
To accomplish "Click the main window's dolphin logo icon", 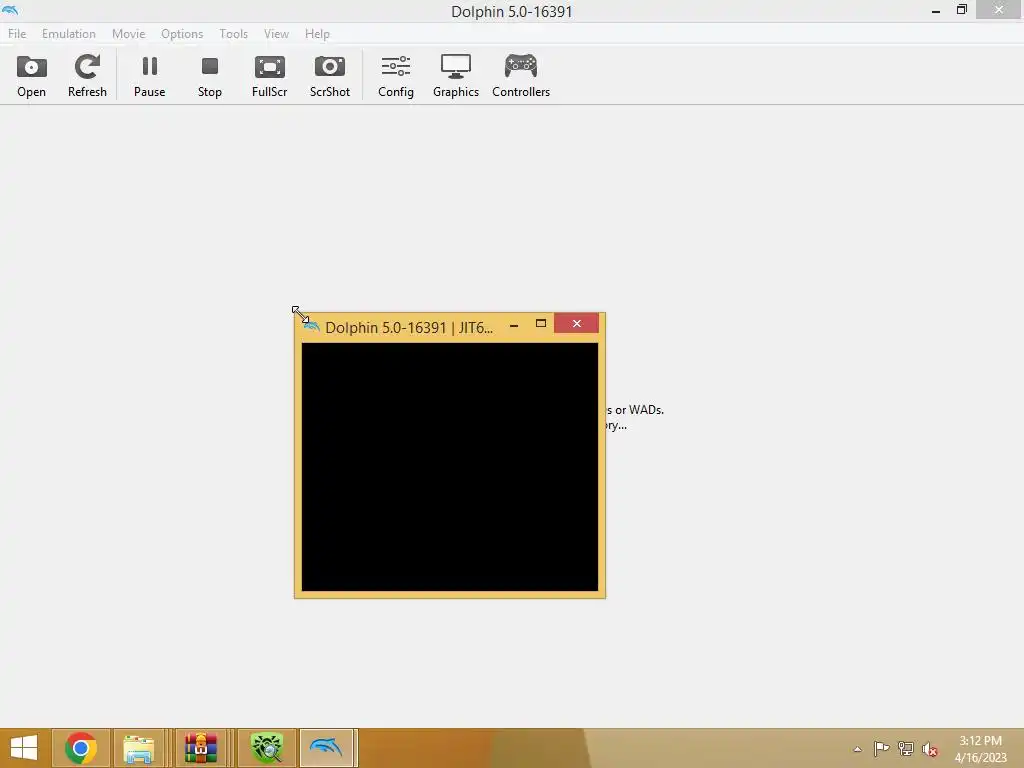I will coord(10,10).
